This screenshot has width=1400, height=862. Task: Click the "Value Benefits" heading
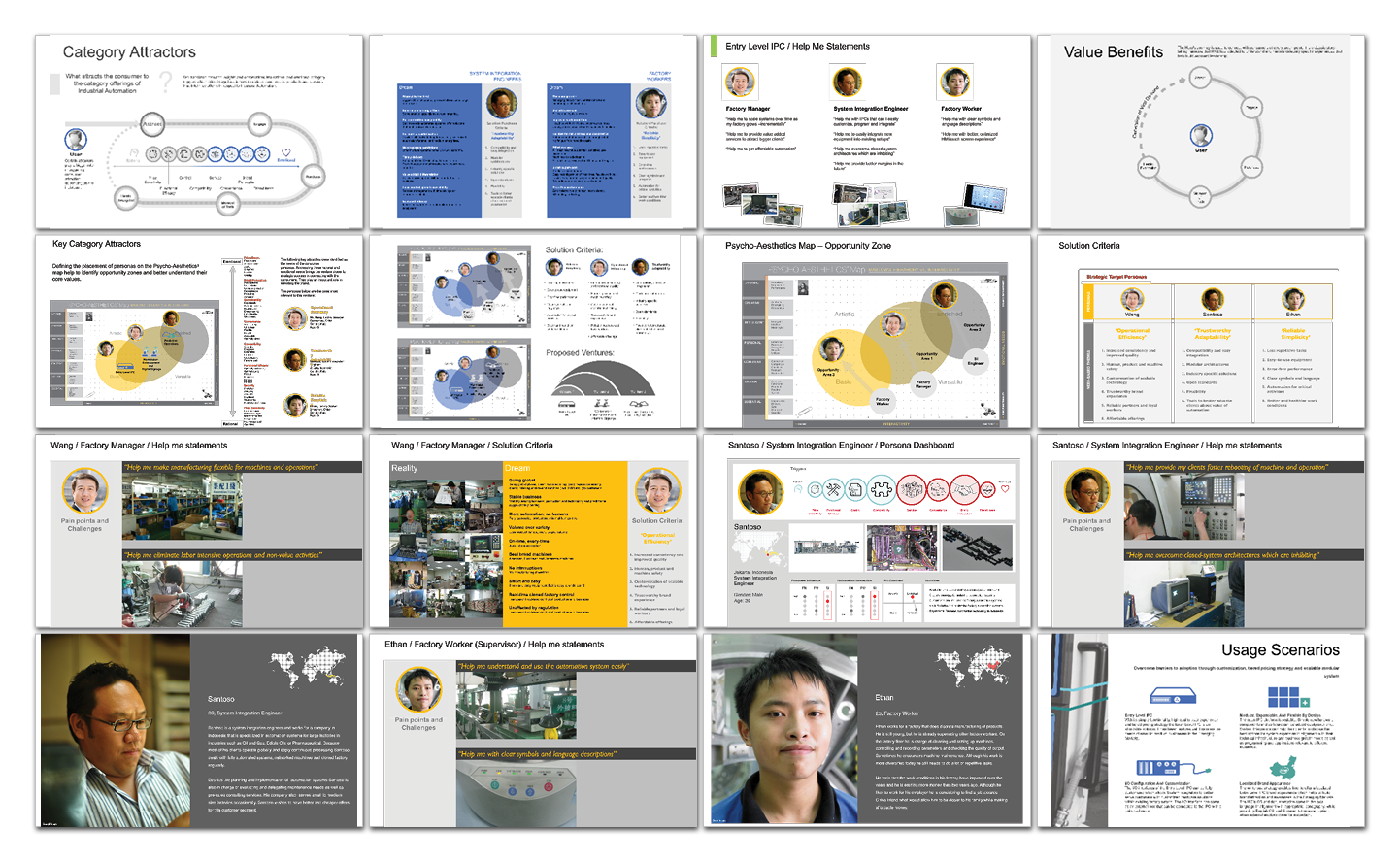(1113, 52)
